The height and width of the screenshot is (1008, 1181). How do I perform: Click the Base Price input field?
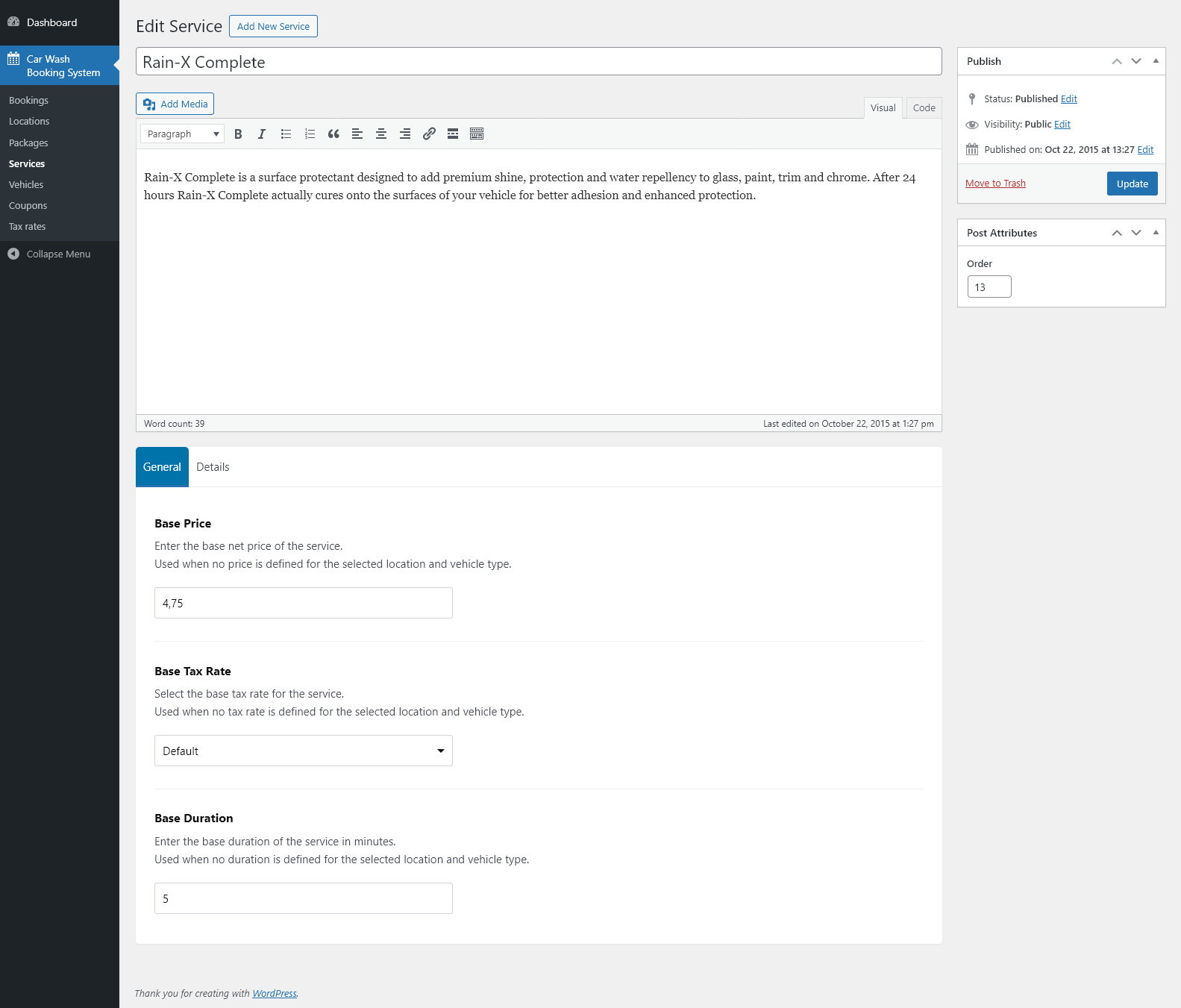304,603
